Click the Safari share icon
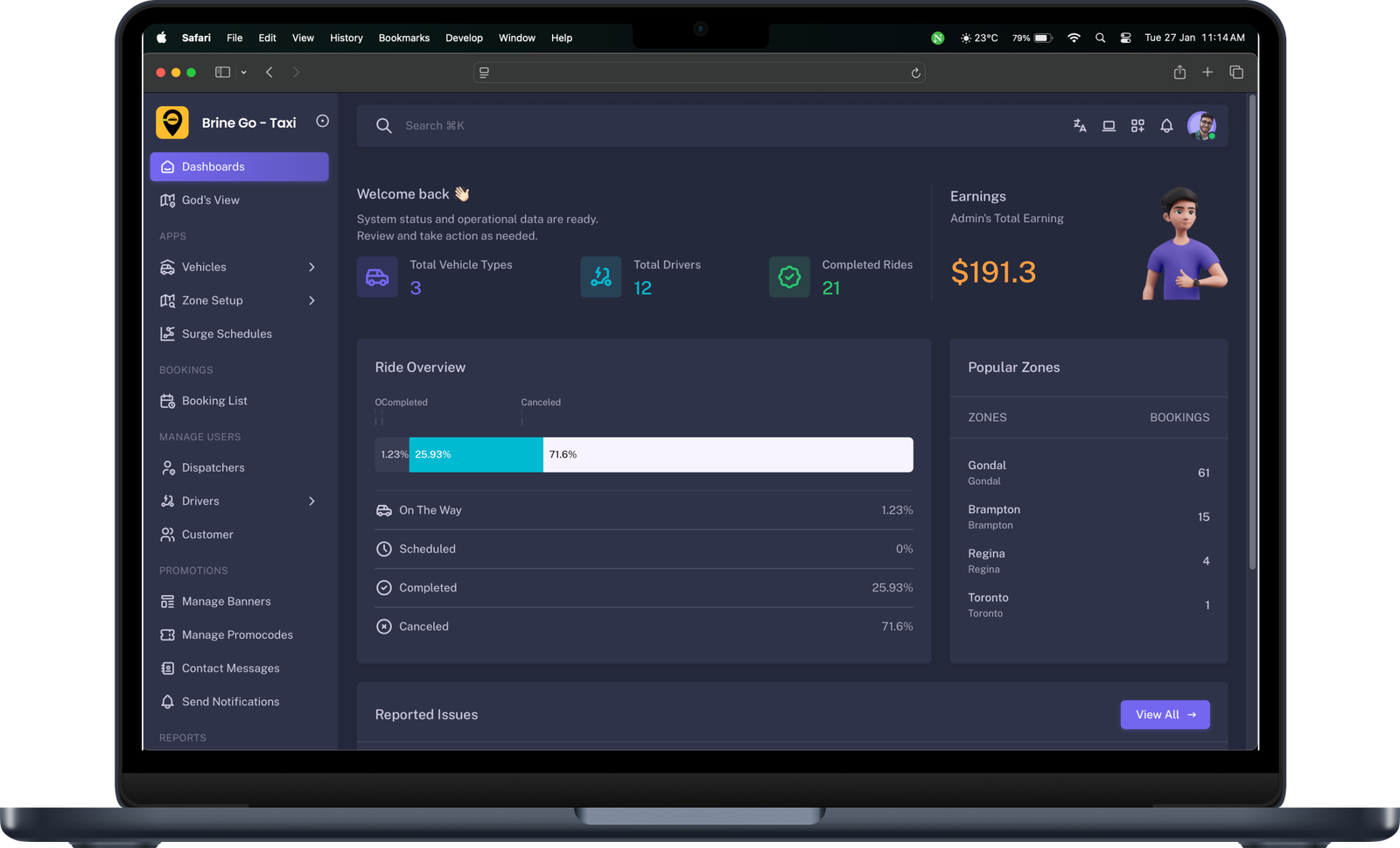This screenshot has width=1400, height=848. point(1179,73)
